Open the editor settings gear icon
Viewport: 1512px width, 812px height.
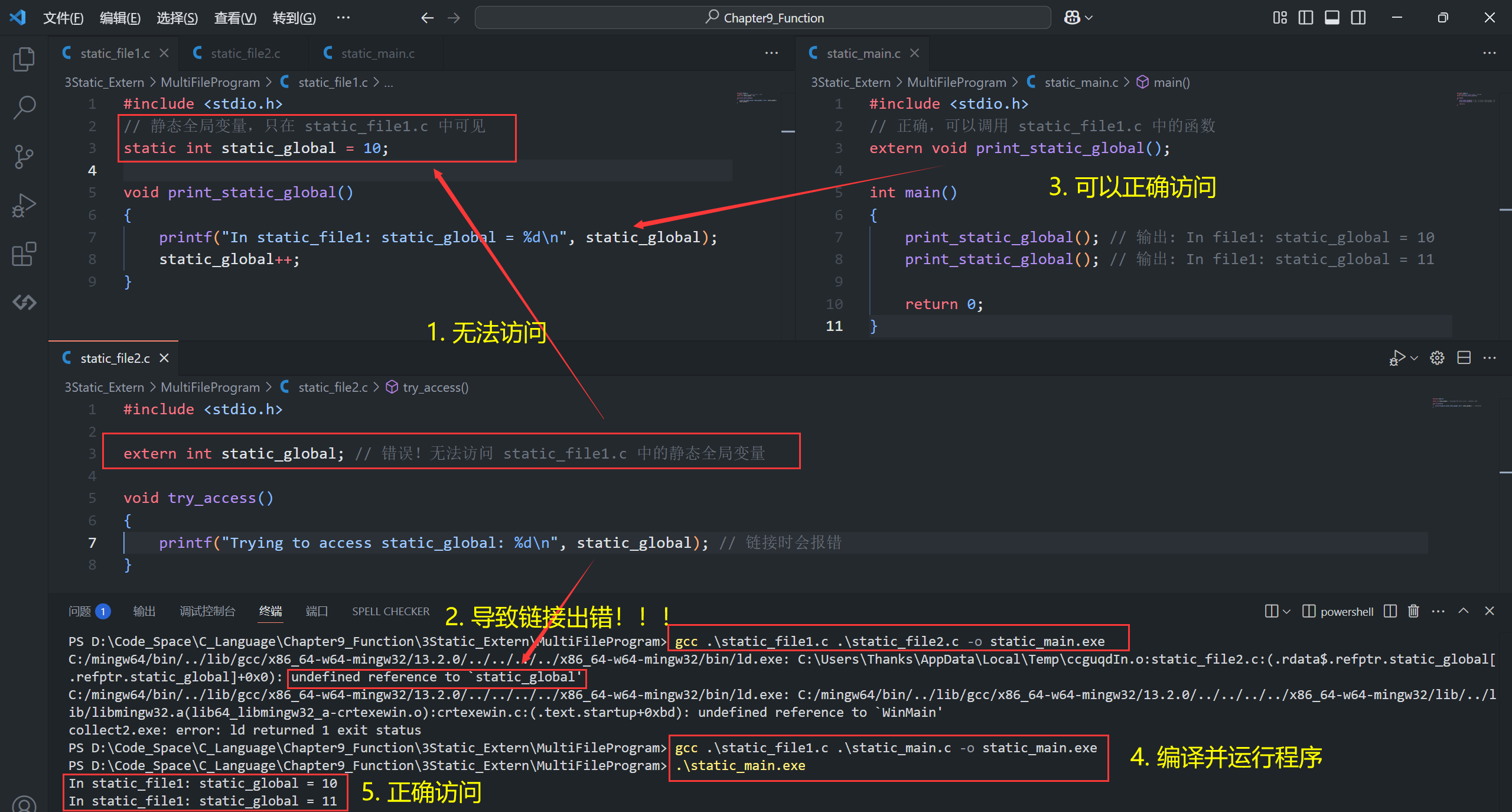point(1437,358)
